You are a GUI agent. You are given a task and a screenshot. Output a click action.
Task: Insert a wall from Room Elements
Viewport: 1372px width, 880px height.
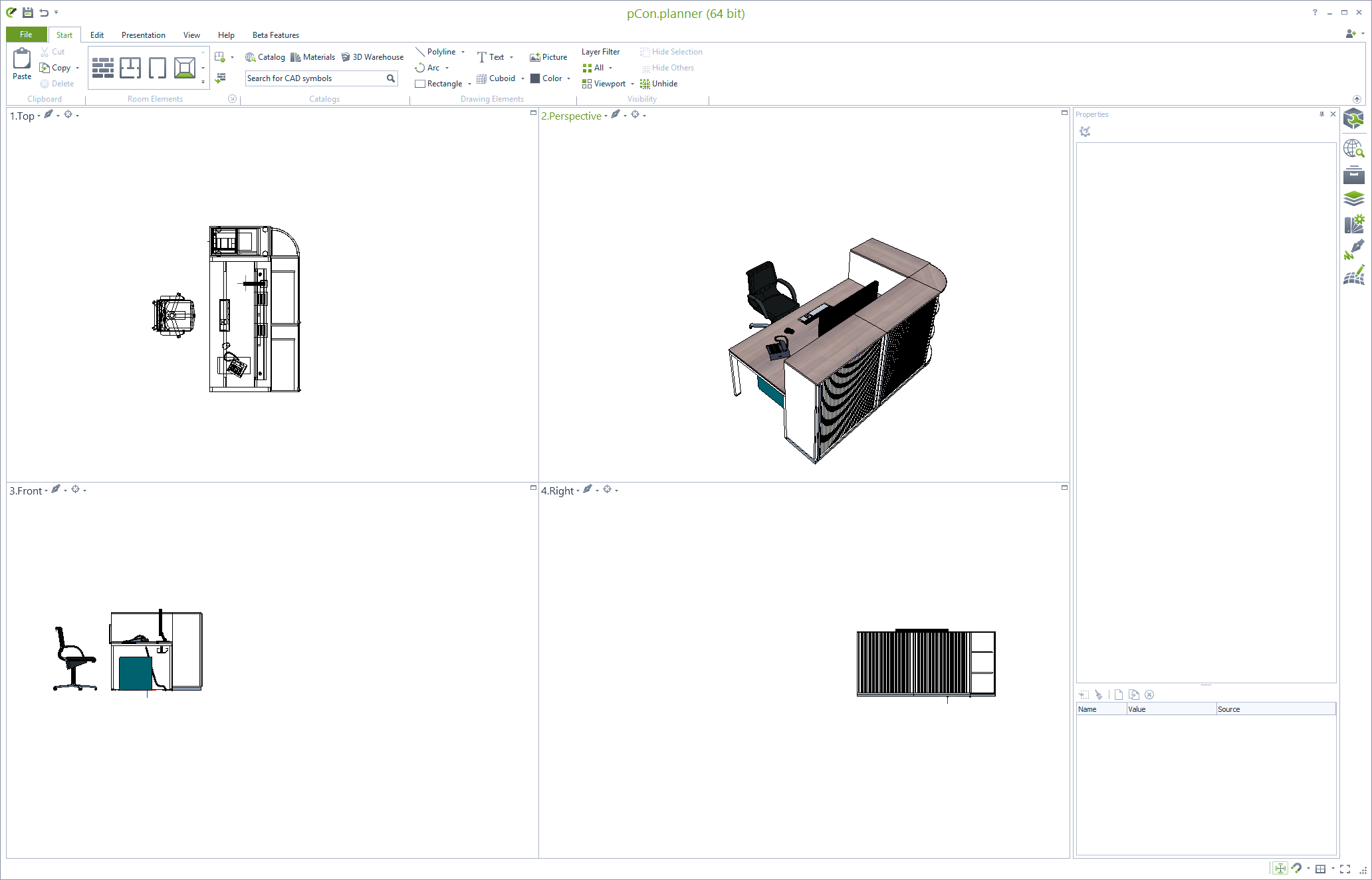pos(103,67)
